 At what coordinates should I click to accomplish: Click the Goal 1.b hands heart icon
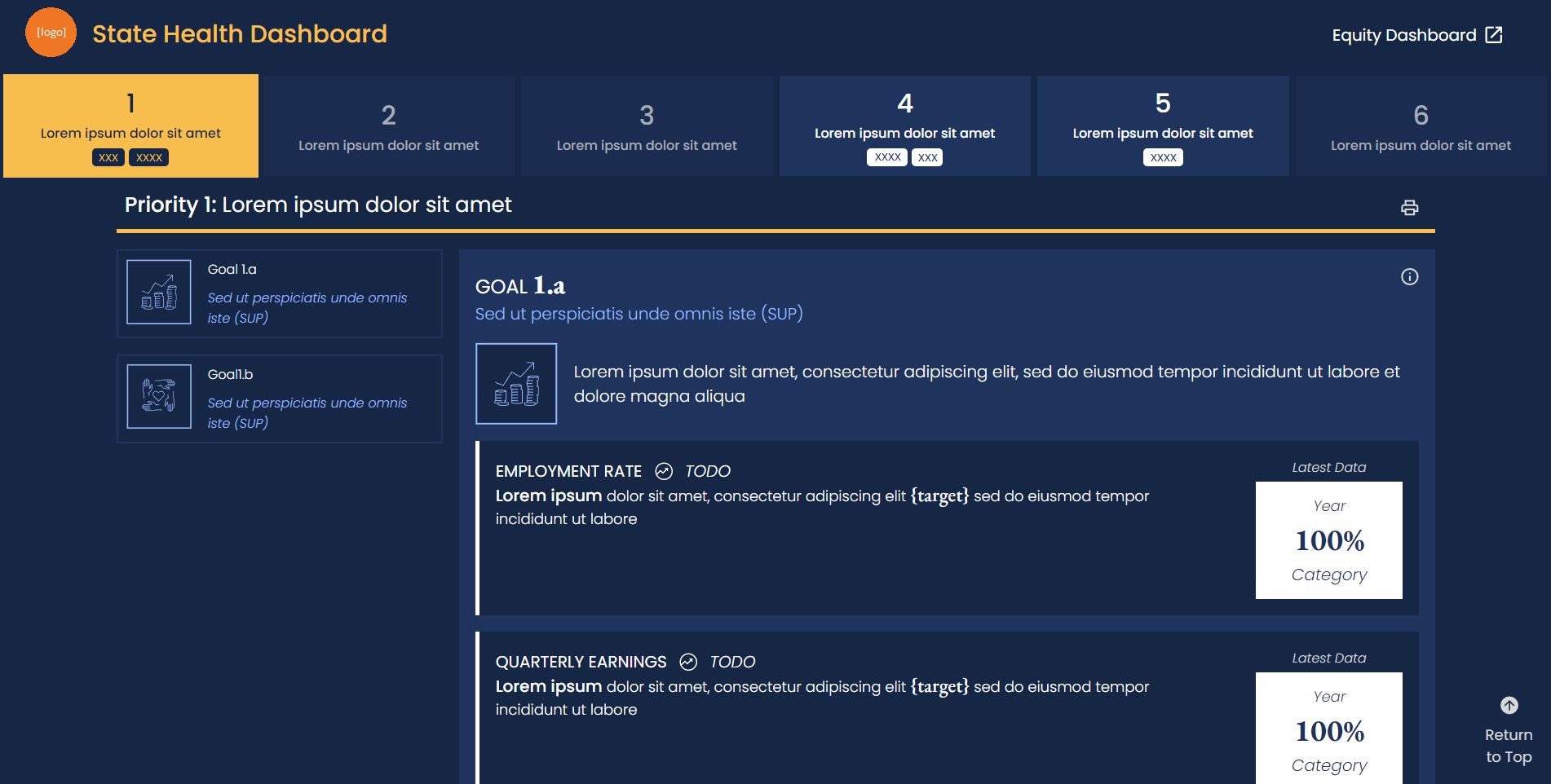(x=159, y=397)
